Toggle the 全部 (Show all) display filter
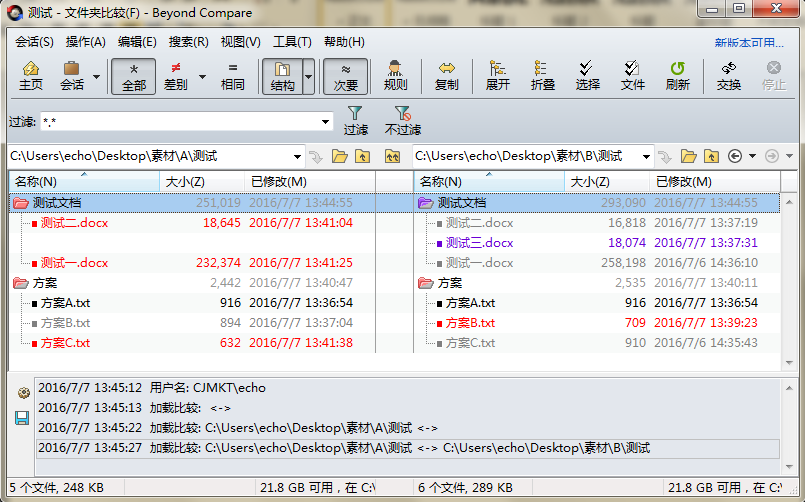The width and height of the screenshot is (805, 502). (133, 75)
